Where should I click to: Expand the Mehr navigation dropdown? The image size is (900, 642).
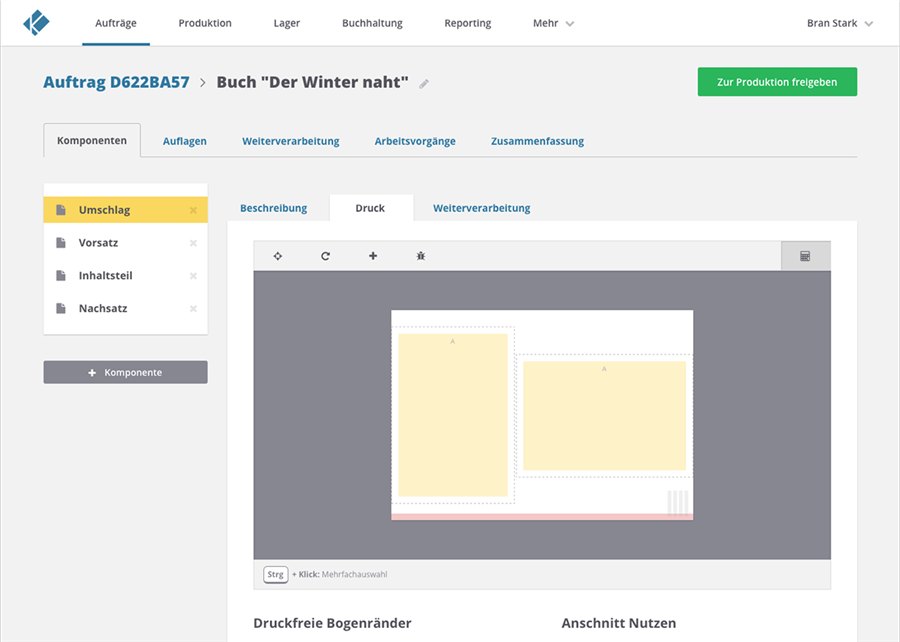point(553,23)
